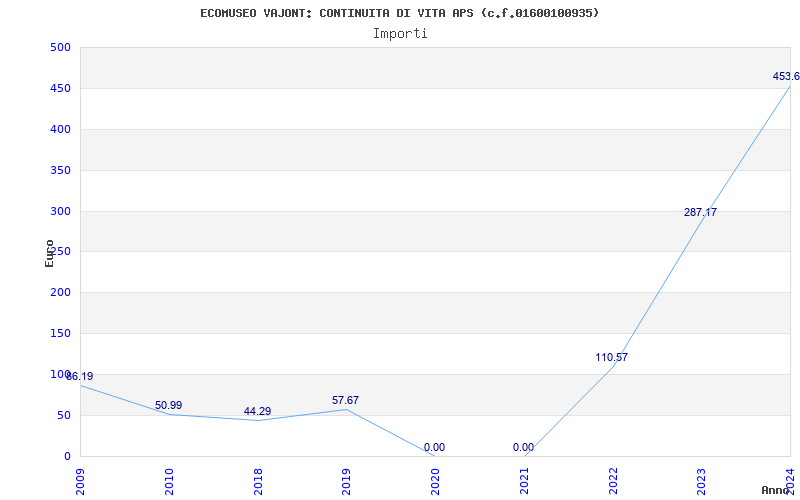The image size is (800, 500).
Task: Click the 500 y-axis tick label
Action: tap(60, 47)
